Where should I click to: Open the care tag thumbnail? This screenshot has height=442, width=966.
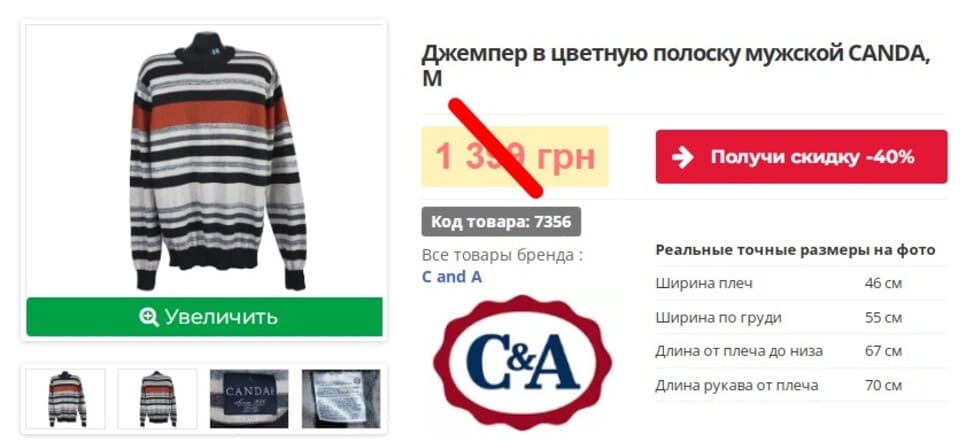341,398
